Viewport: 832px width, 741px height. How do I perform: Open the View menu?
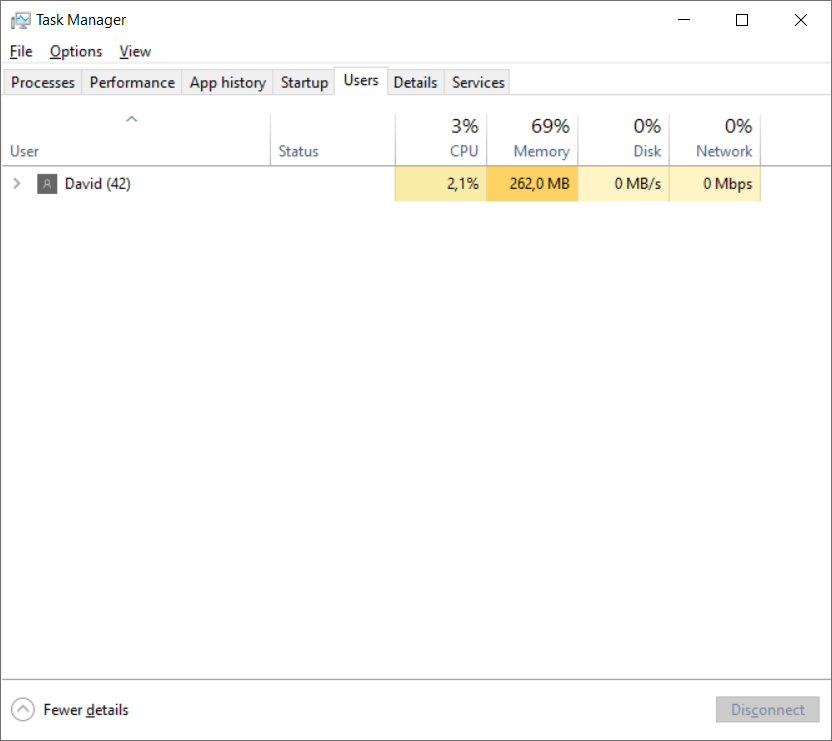(x=135, y=51)
